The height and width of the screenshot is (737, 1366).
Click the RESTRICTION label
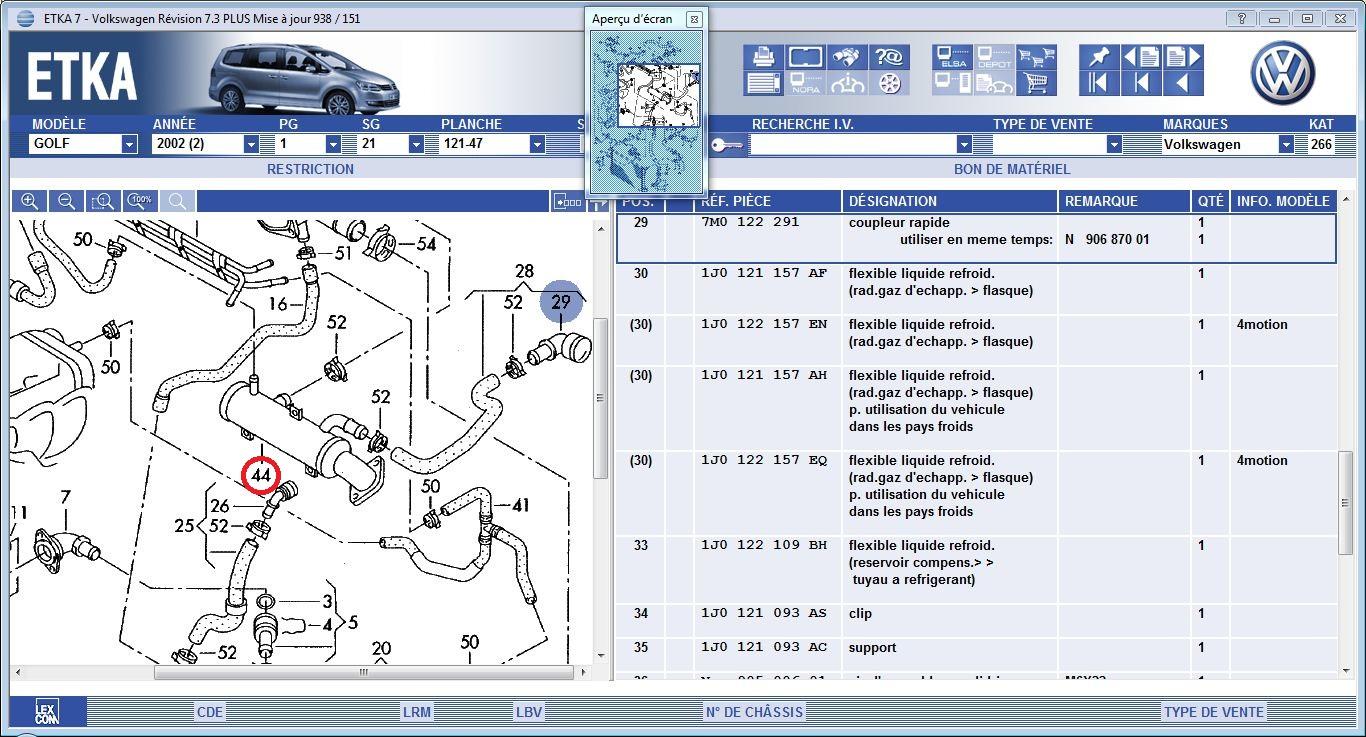(310, 169)
